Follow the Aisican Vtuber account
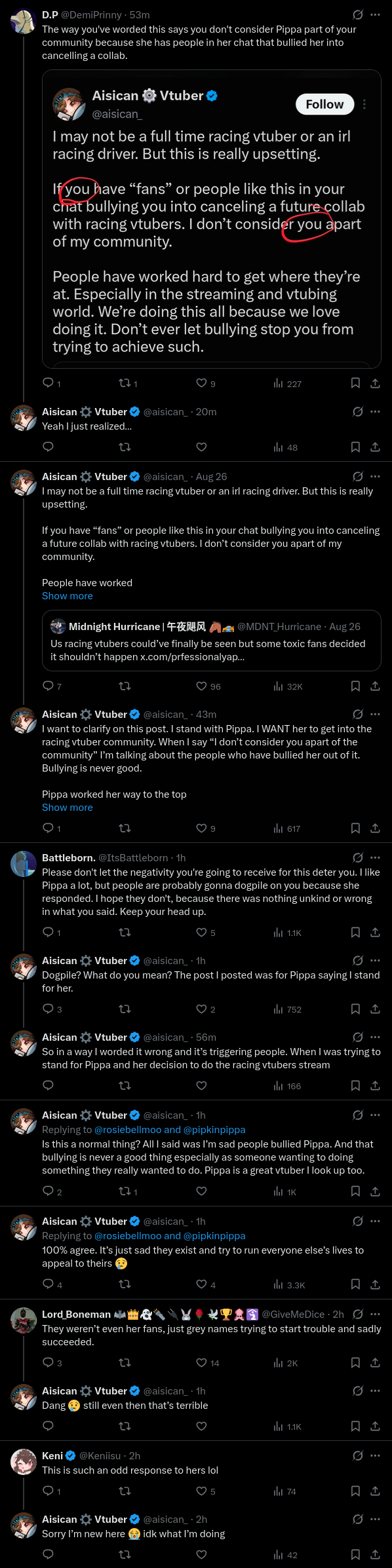This screenshot has height=1568, width=392. click(324, 104)
